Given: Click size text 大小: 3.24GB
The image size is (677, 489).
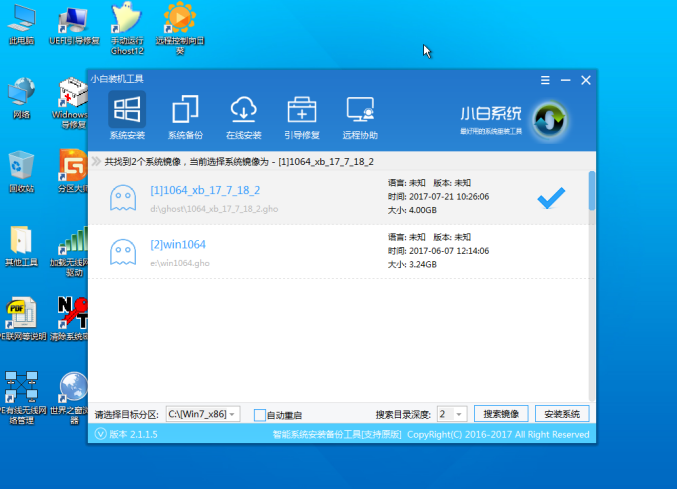Looking at the screenshot, I should click(412, 265).
